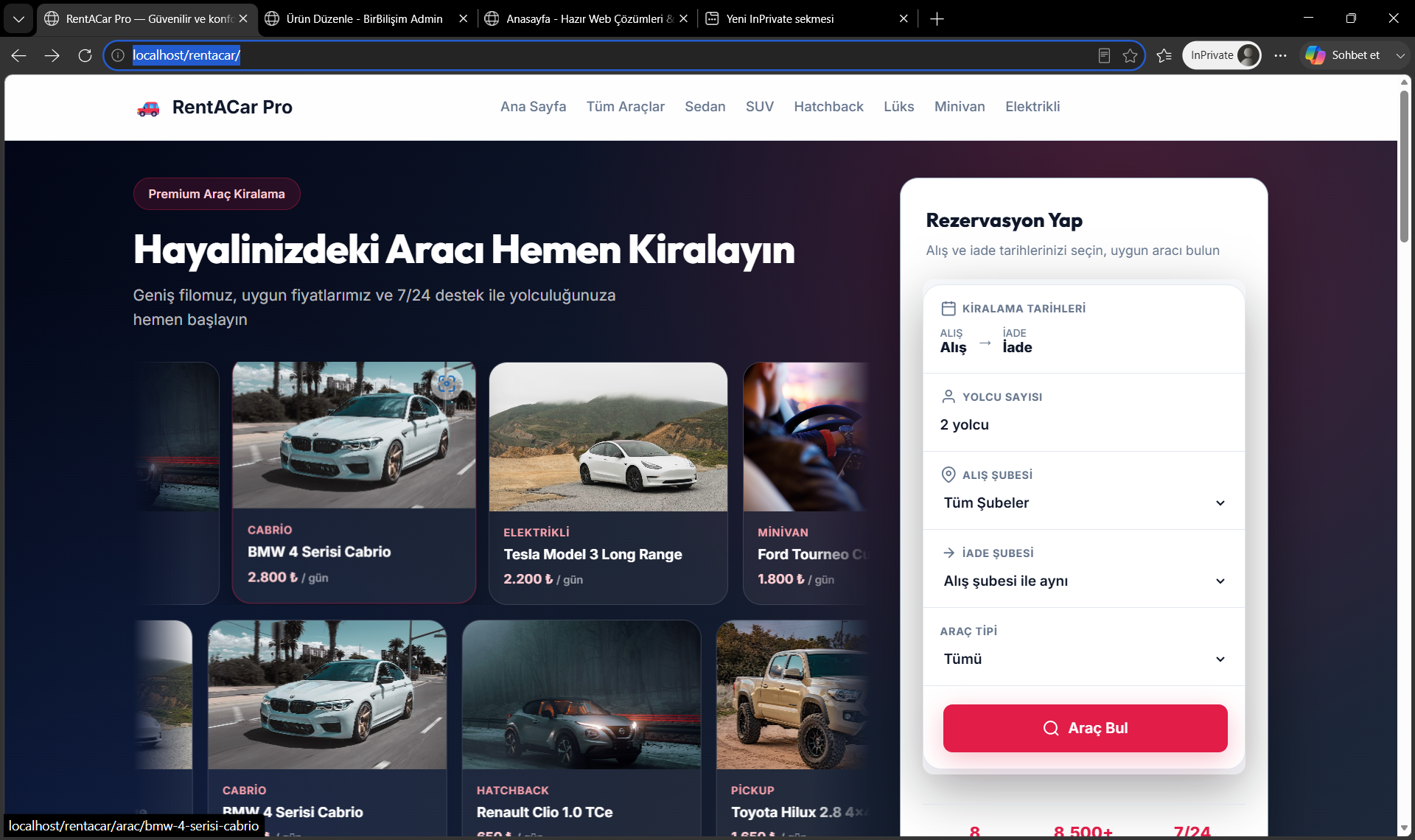Click the RentACar Pro brand name
The height and width of the screenshot is (840, 1415).
click(232, 107)
